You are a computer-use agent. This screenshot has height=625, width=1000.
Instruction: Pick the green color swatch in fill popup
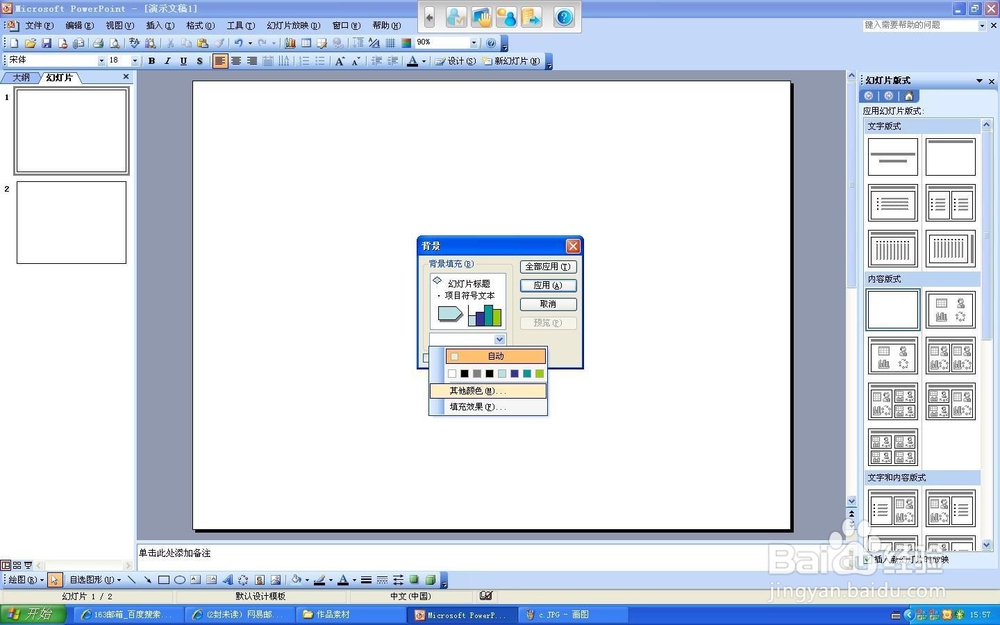pyautogui.click(x=540, y=374)
